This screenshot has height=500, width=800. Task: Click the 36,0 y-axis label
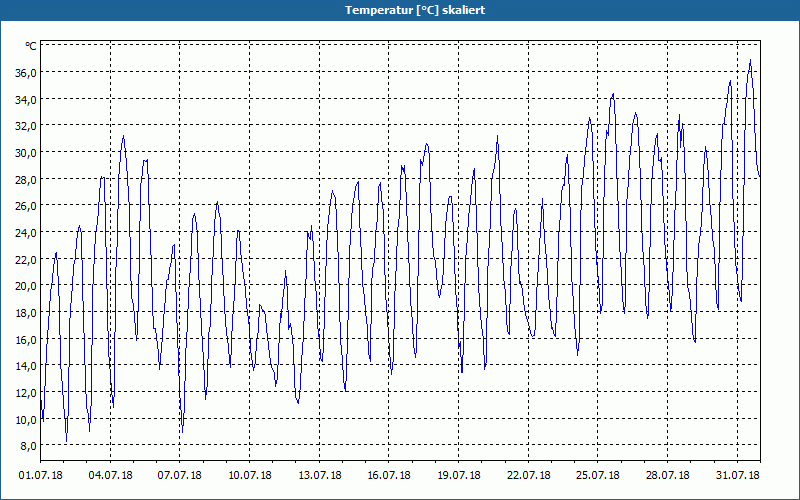tap(26, 73)
